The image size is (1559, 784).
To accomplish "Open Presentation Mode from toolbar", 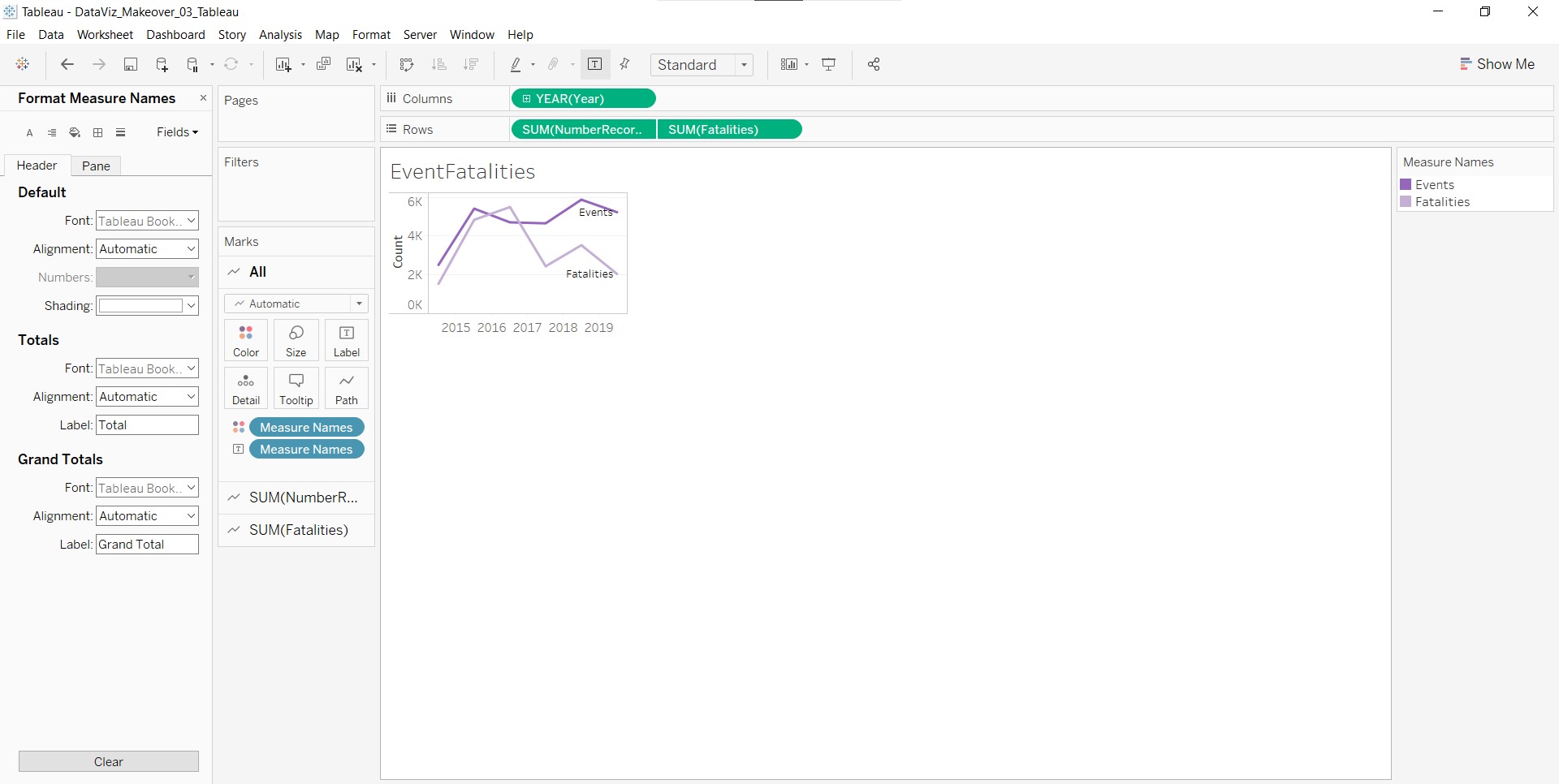I will 829,65.
